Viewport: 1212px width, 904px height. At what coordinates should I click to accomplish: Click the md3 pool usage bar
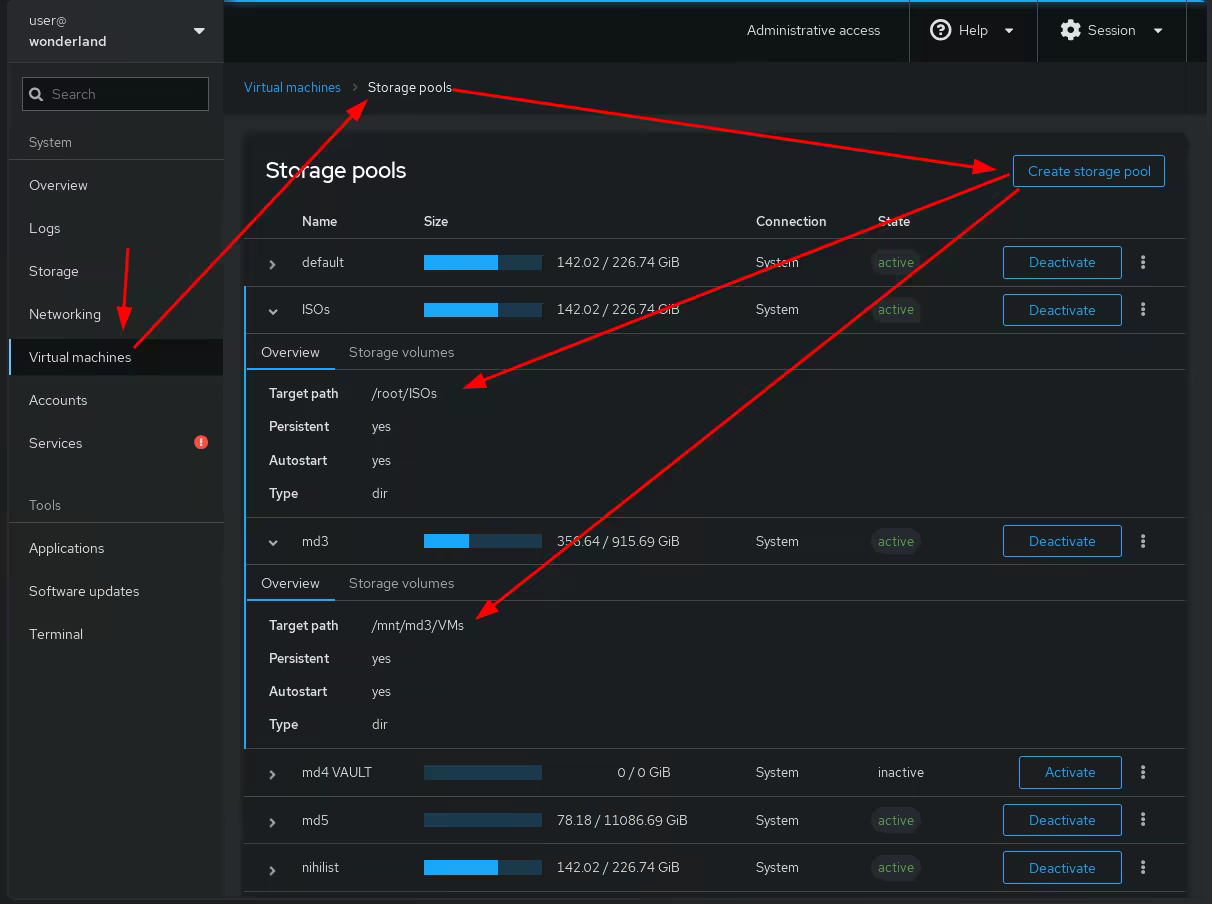click(x=482, y=541)
